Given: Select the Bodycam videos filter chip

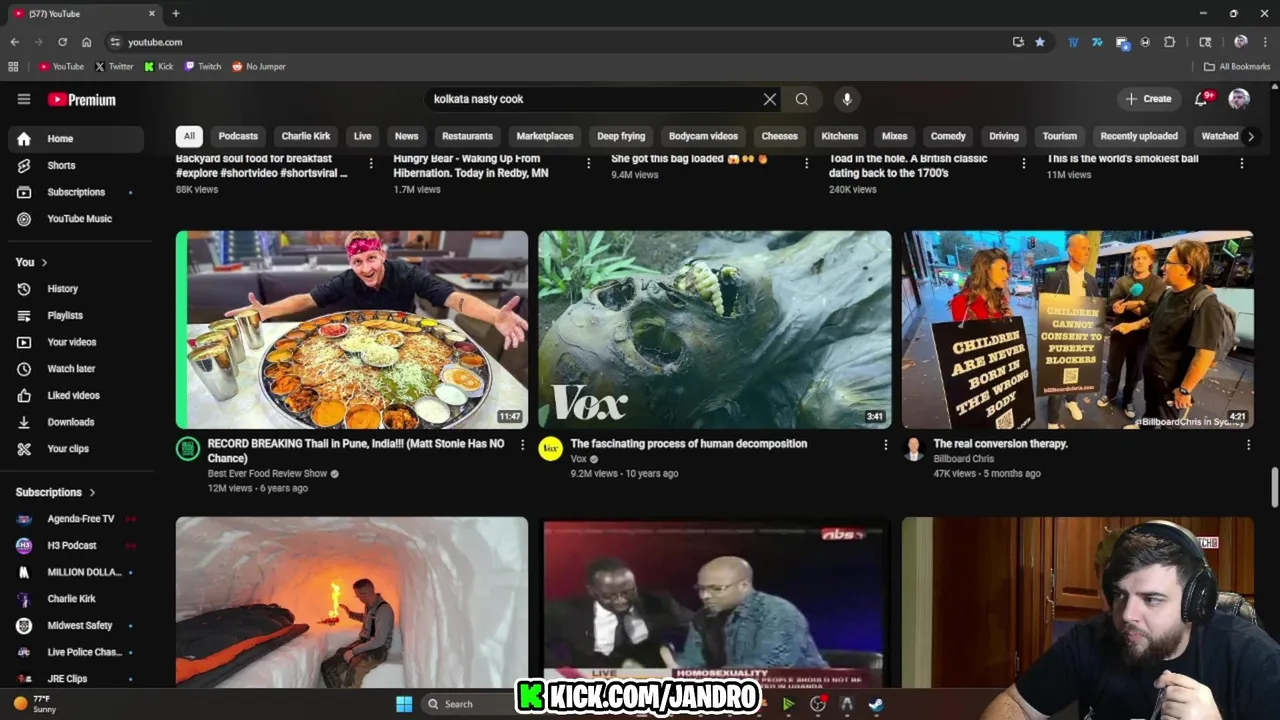Looking at the screenshot, I should point(703,136).
